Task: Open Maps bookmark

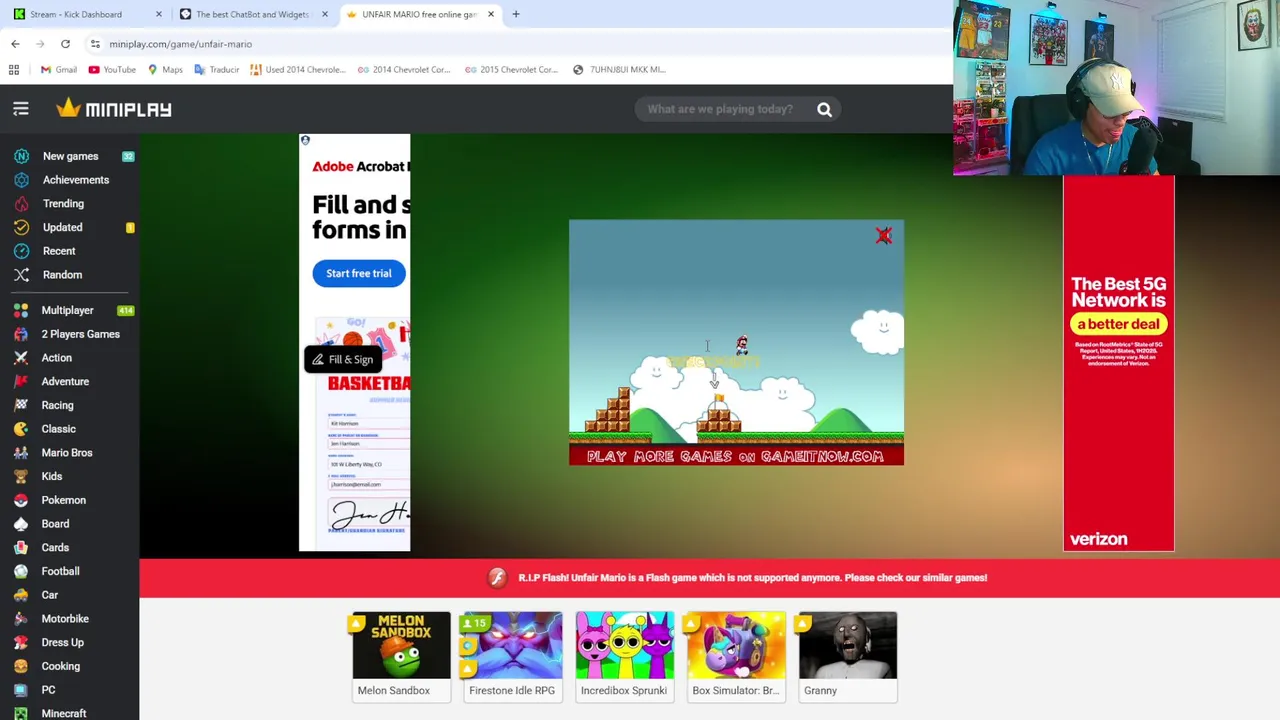Action: coord(165,70)
